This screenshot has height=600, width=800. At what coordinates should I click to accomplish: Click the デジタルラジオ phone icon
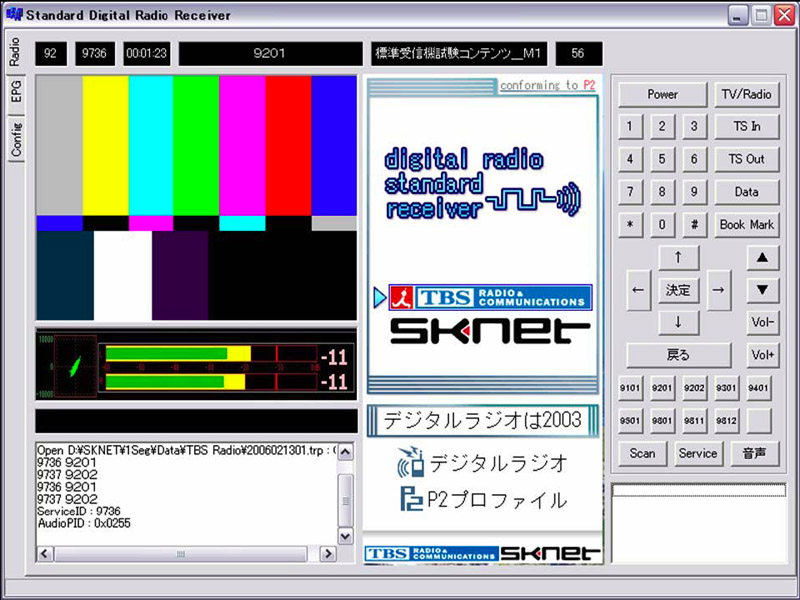point(411,462)
